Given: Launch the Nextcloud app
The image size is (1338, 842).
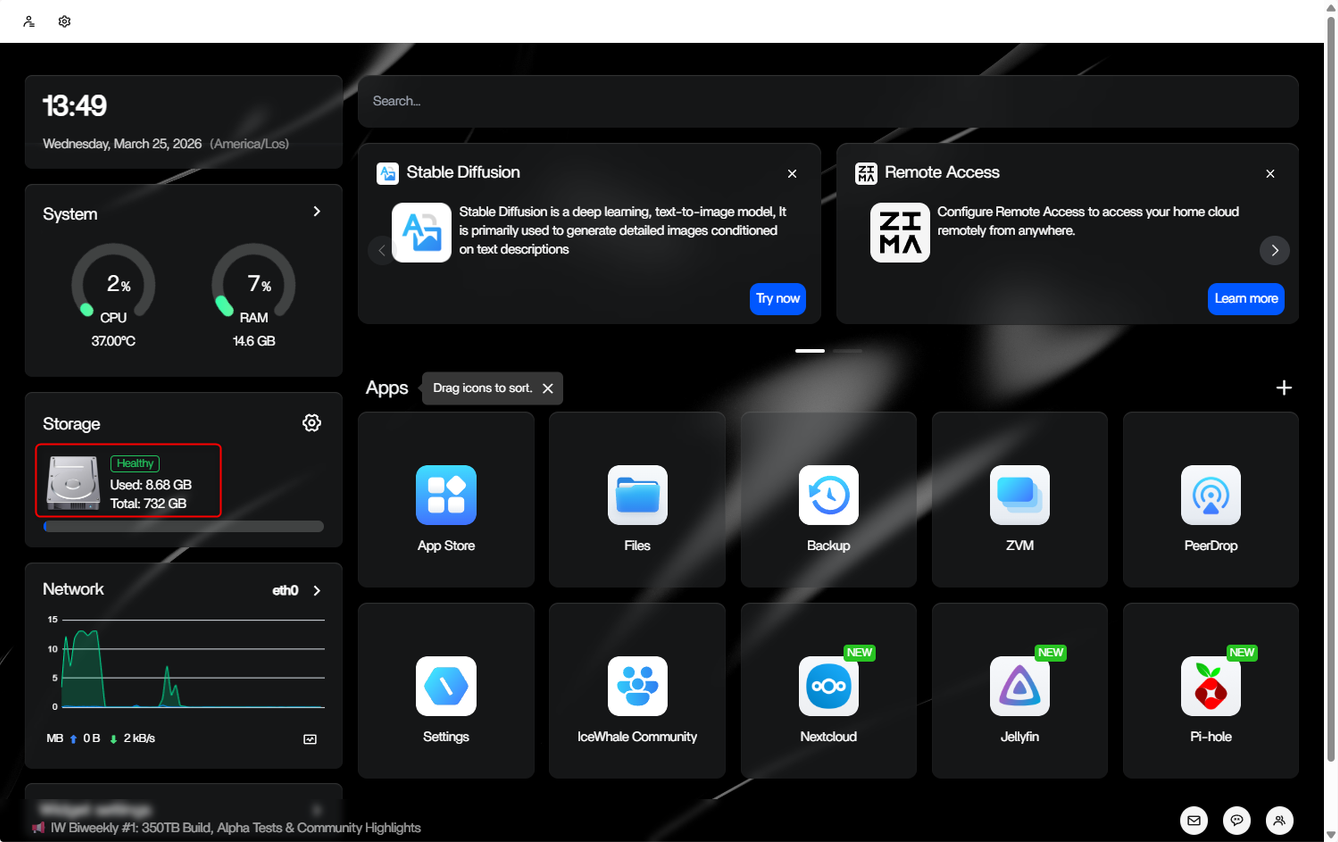Looking at the screenshot, I should click(x=829, y=686).
